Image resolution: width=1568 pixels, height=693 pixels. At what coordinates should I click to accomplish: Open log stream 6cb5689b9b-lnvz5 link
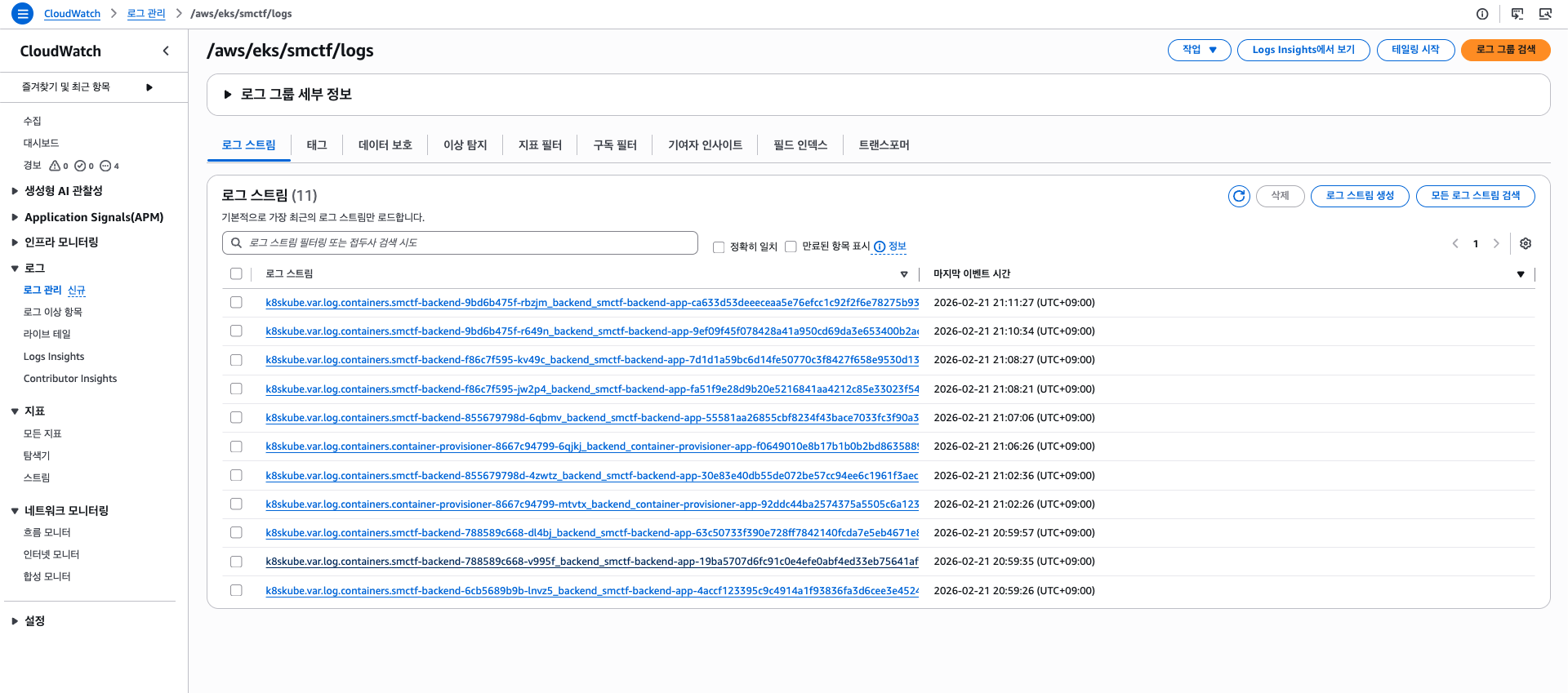click(x=592, y=591)
